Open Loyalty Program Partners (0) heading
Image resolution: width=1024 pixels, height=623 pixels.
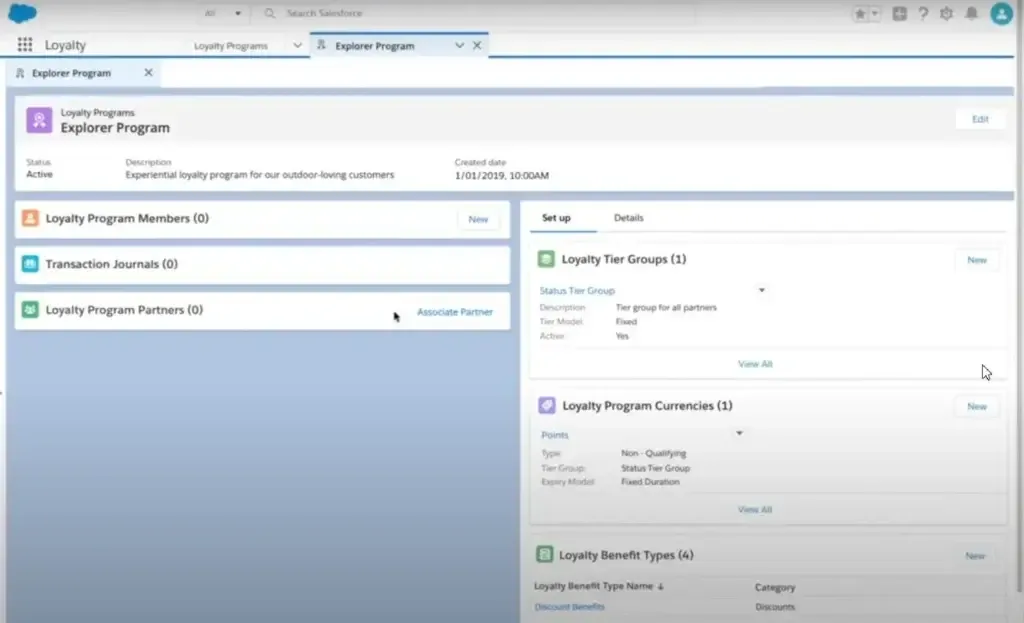coord(124,310)
